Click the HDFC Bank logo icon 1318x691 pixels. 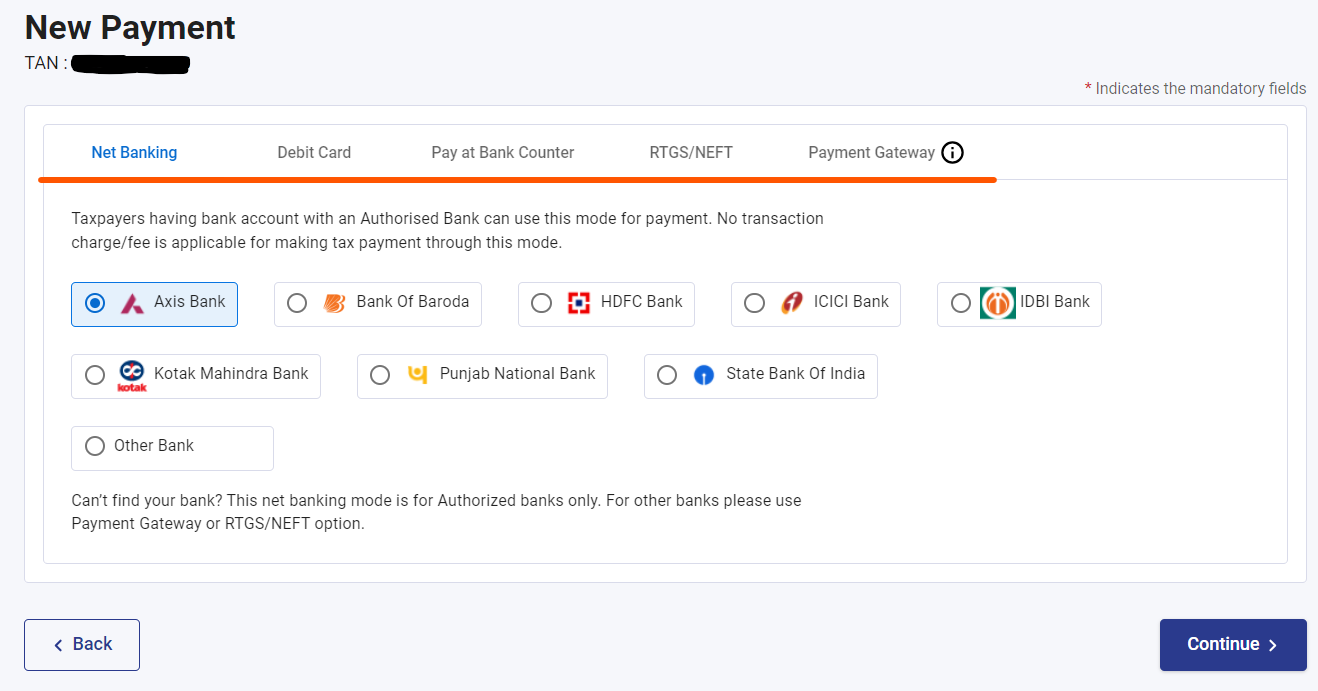(x=575, y=302)
